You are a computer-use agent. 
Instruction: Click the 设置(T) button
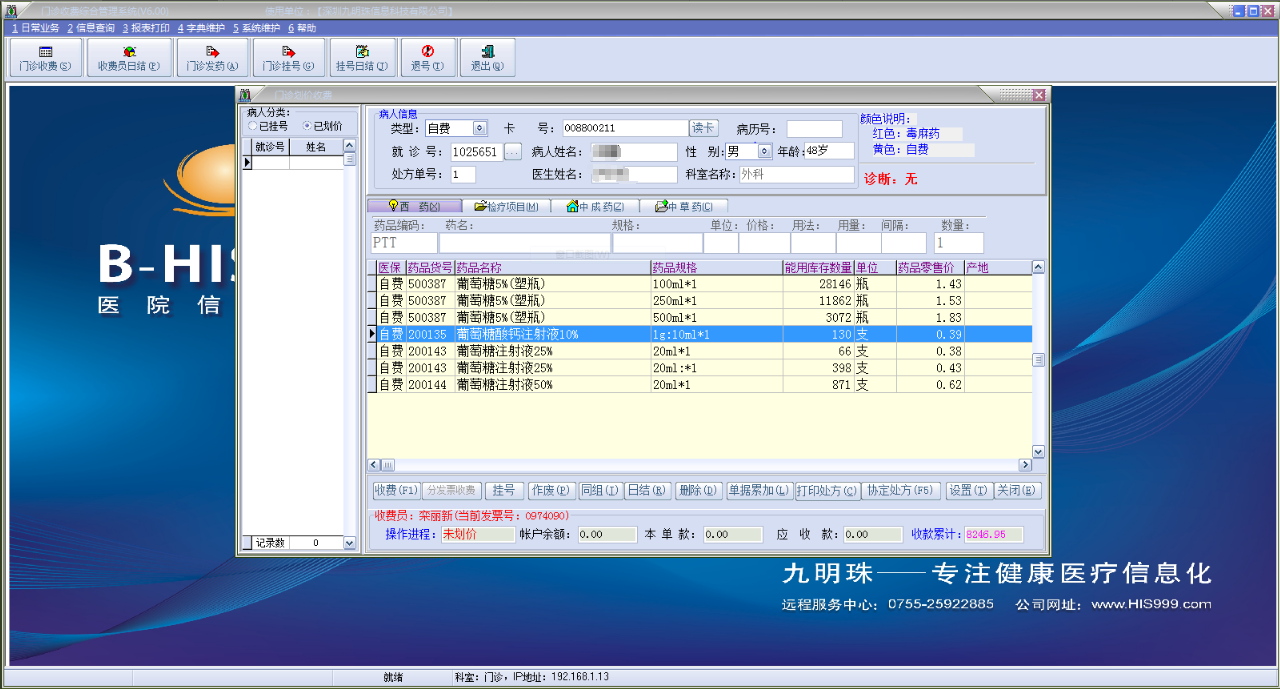[x=968, y=491]
